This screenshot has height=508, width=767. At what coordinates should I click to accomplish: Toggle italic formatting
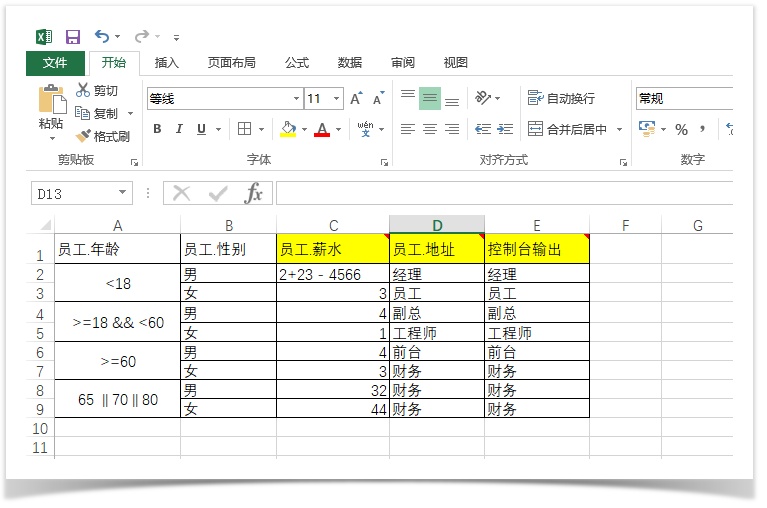pyautogui.click(x=179, y=129)
